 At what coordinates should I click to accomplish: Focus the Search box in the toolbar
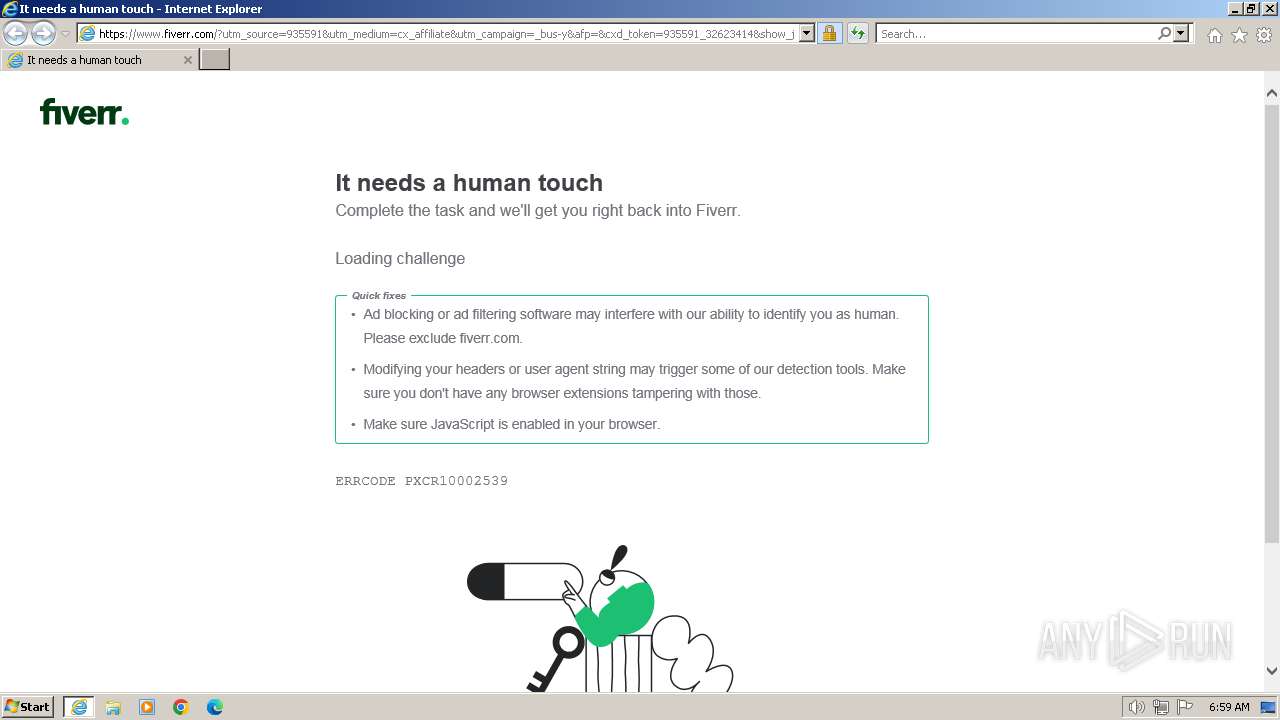1016,34
